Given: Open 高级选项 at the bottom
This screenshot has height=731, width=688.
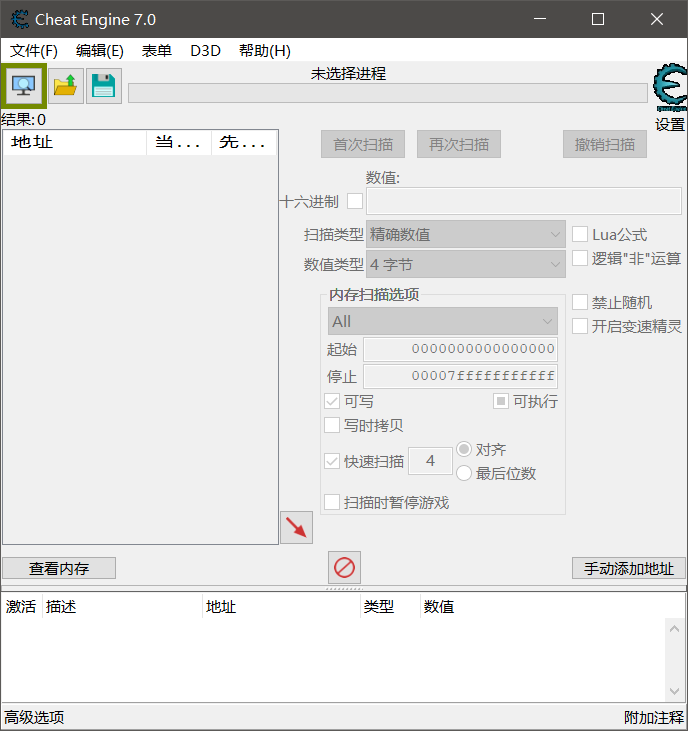Looking at the screenshot, I should click(34, 717).
